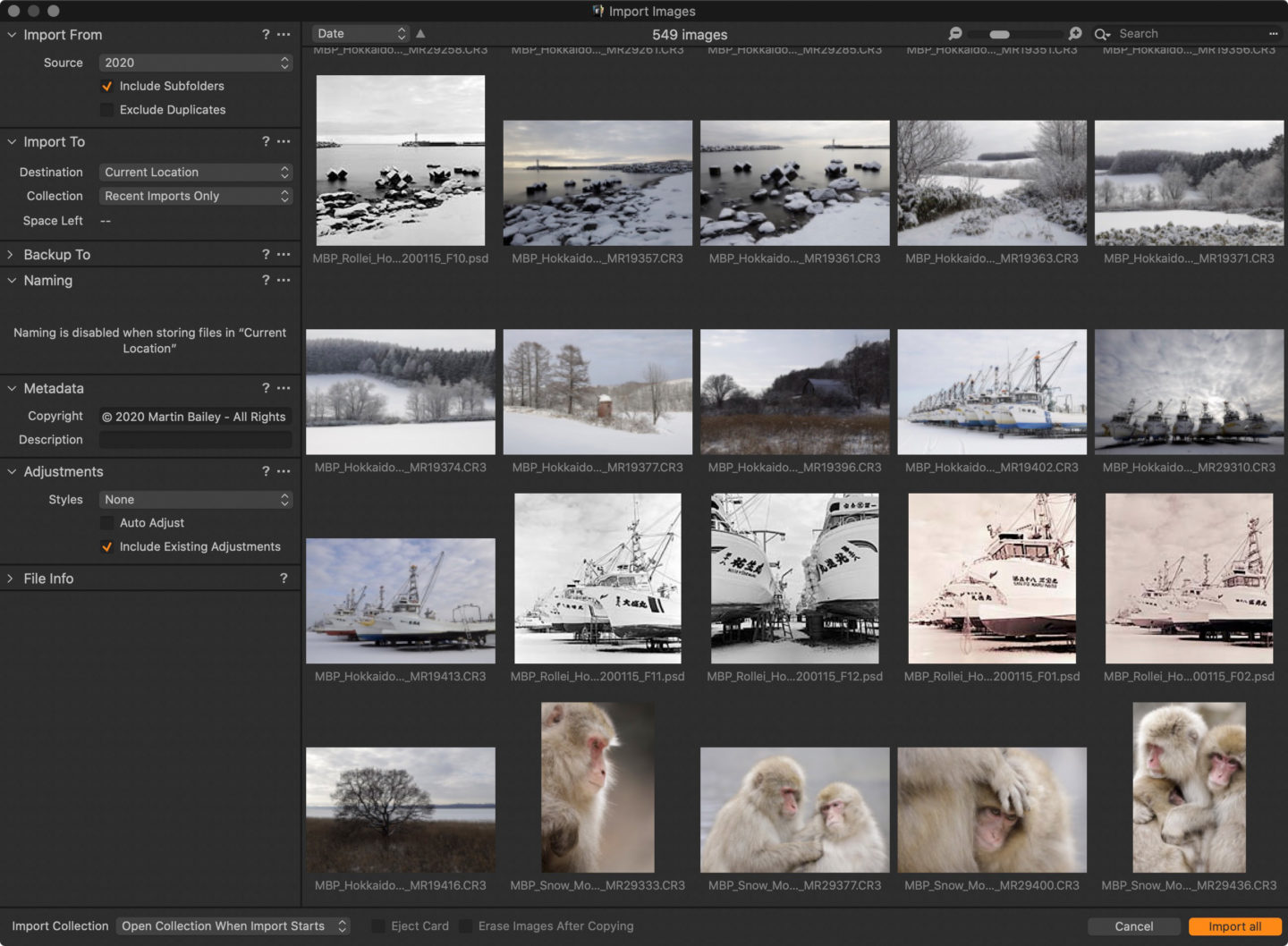The image size is (1288, 946).
Task: Toggle the sort direction arrow beside Date
Action: pyautogui.click(x=420, y=34)
